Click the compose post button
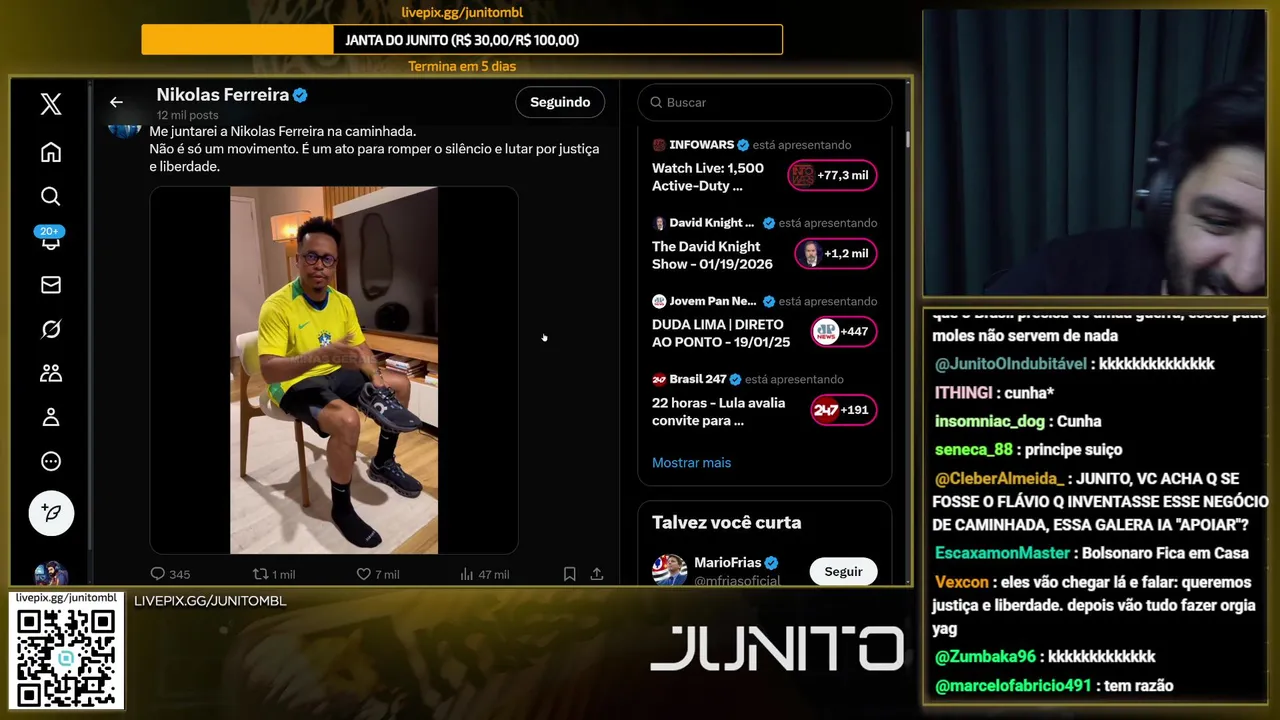Viewport: 1280px width, 720px height. tap(51, 514)
